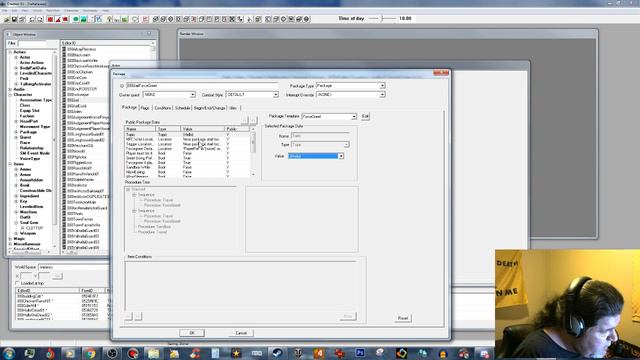Select Package in the object tree

(x=28, y=132)
